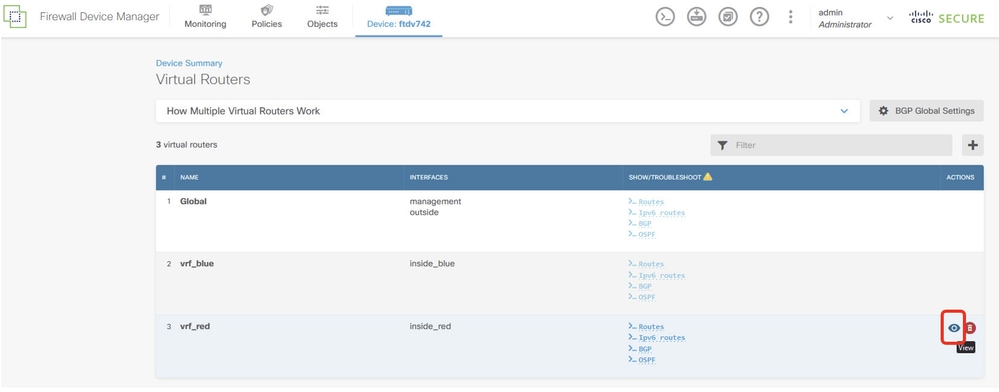The height and width of the screenshot is (392, 999).
Task: Click the Virtual Routers page heading
Action: pyautogui.click(x=203, y=80)
